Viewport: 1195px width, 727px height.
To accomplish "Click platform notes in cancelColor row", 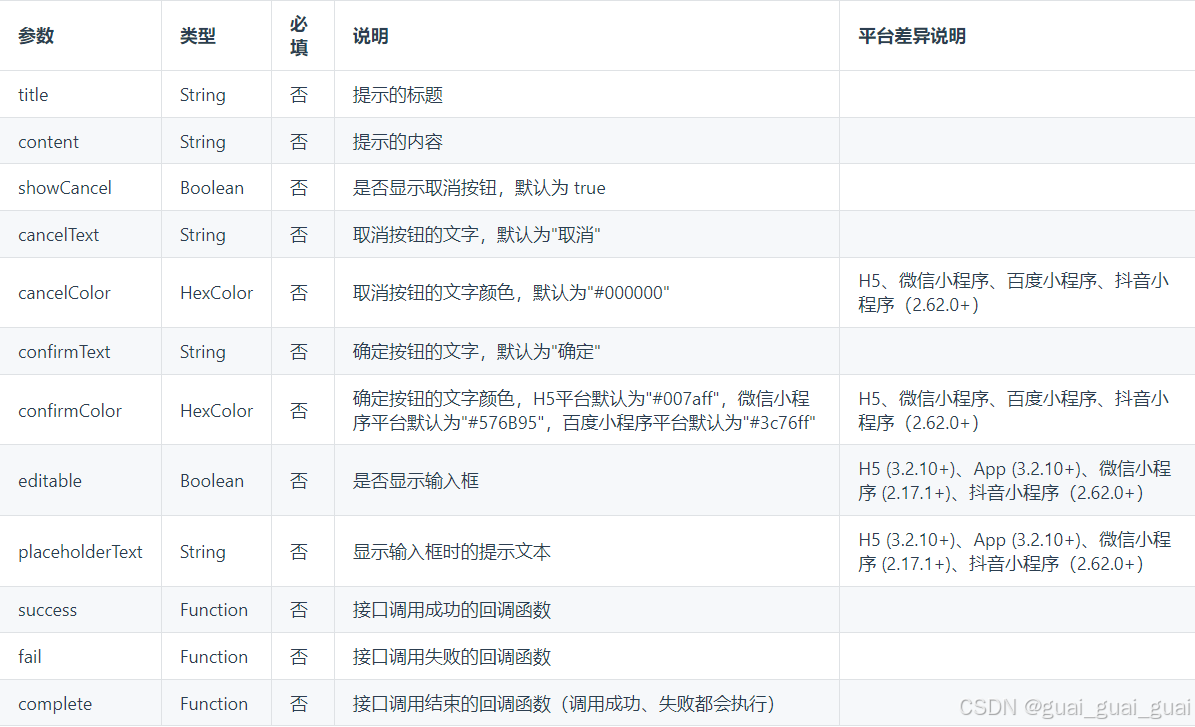I will coord(1014,293).
